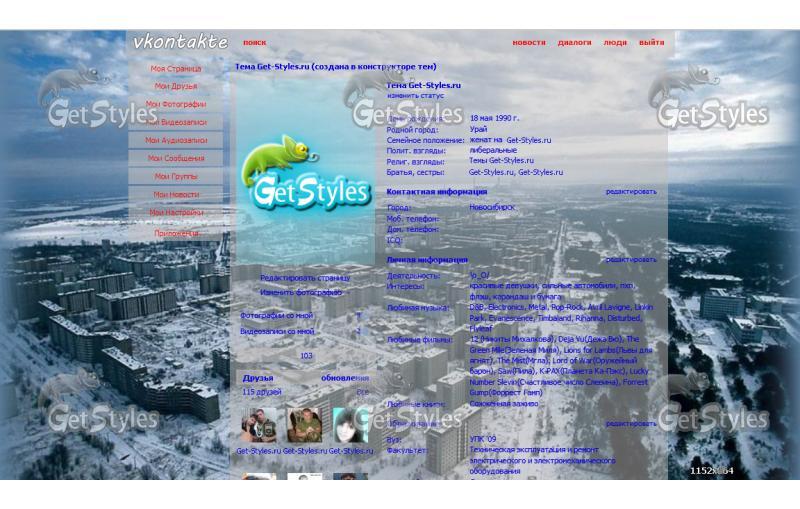Open люди in top navigation
Viewport: 800px width, 509px height.
(x=615, y=43)
